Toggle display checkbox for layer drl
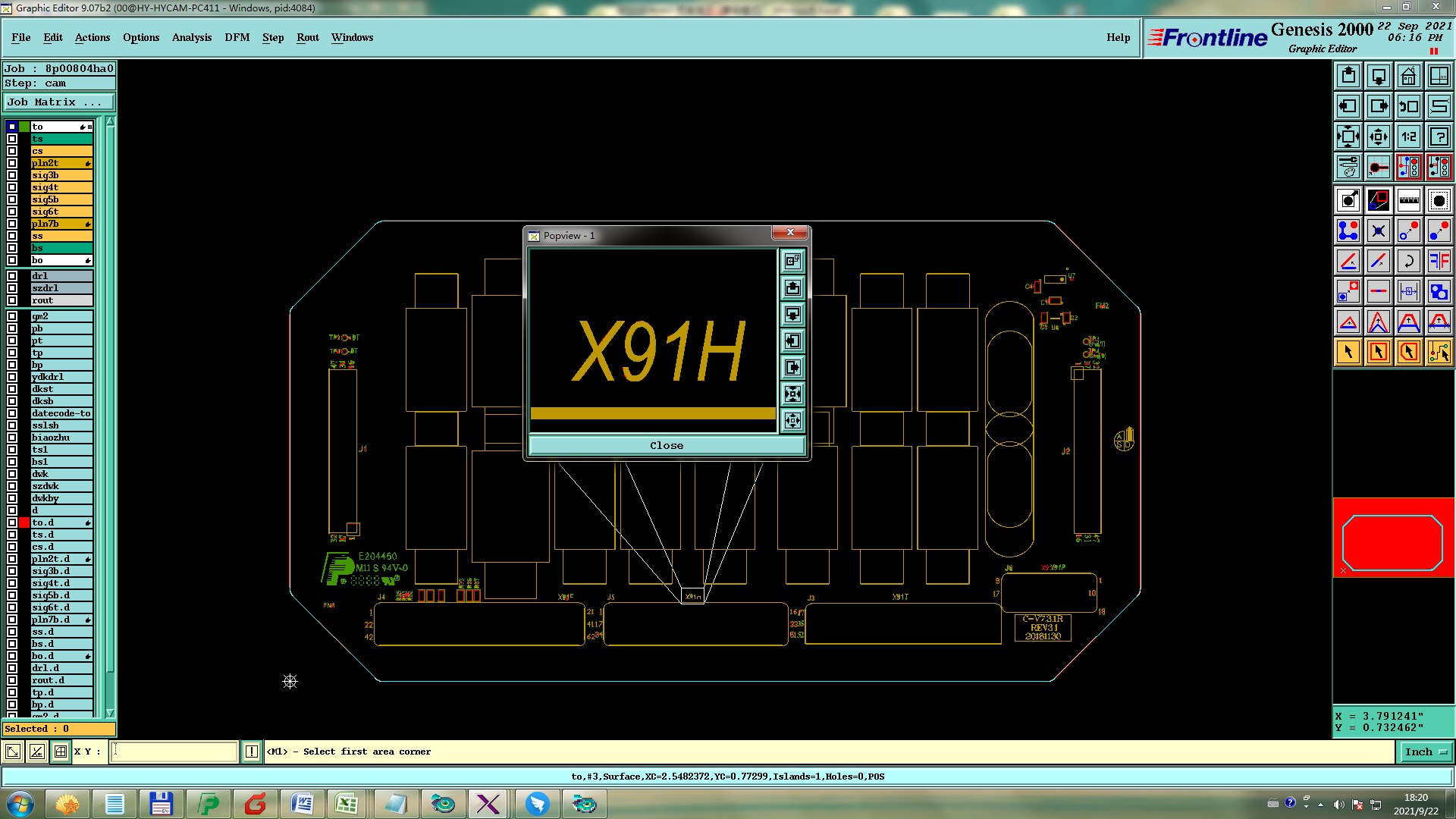 (12, 276)
